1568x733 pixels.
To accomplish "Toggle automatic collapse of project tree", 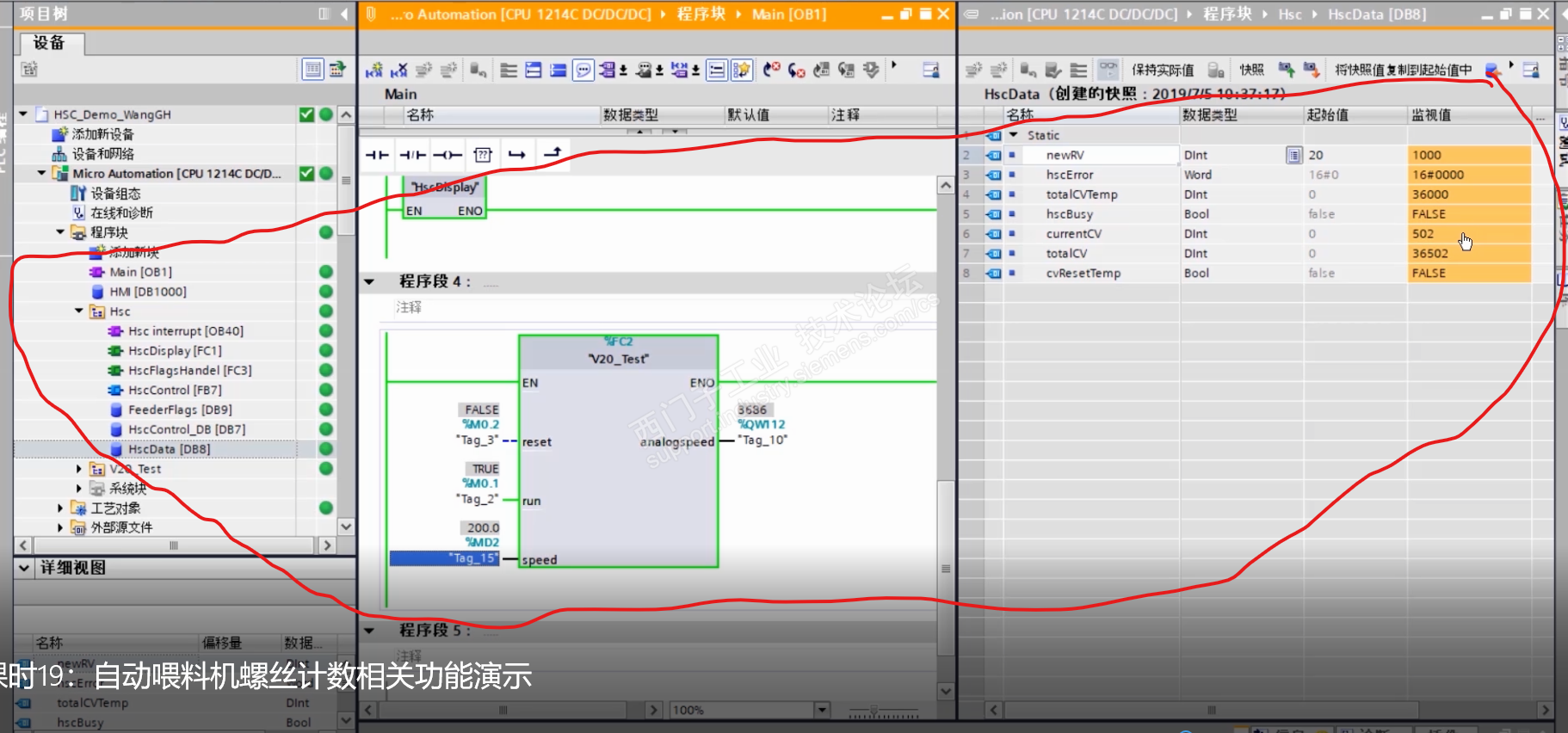I will (x=324, y=14).
